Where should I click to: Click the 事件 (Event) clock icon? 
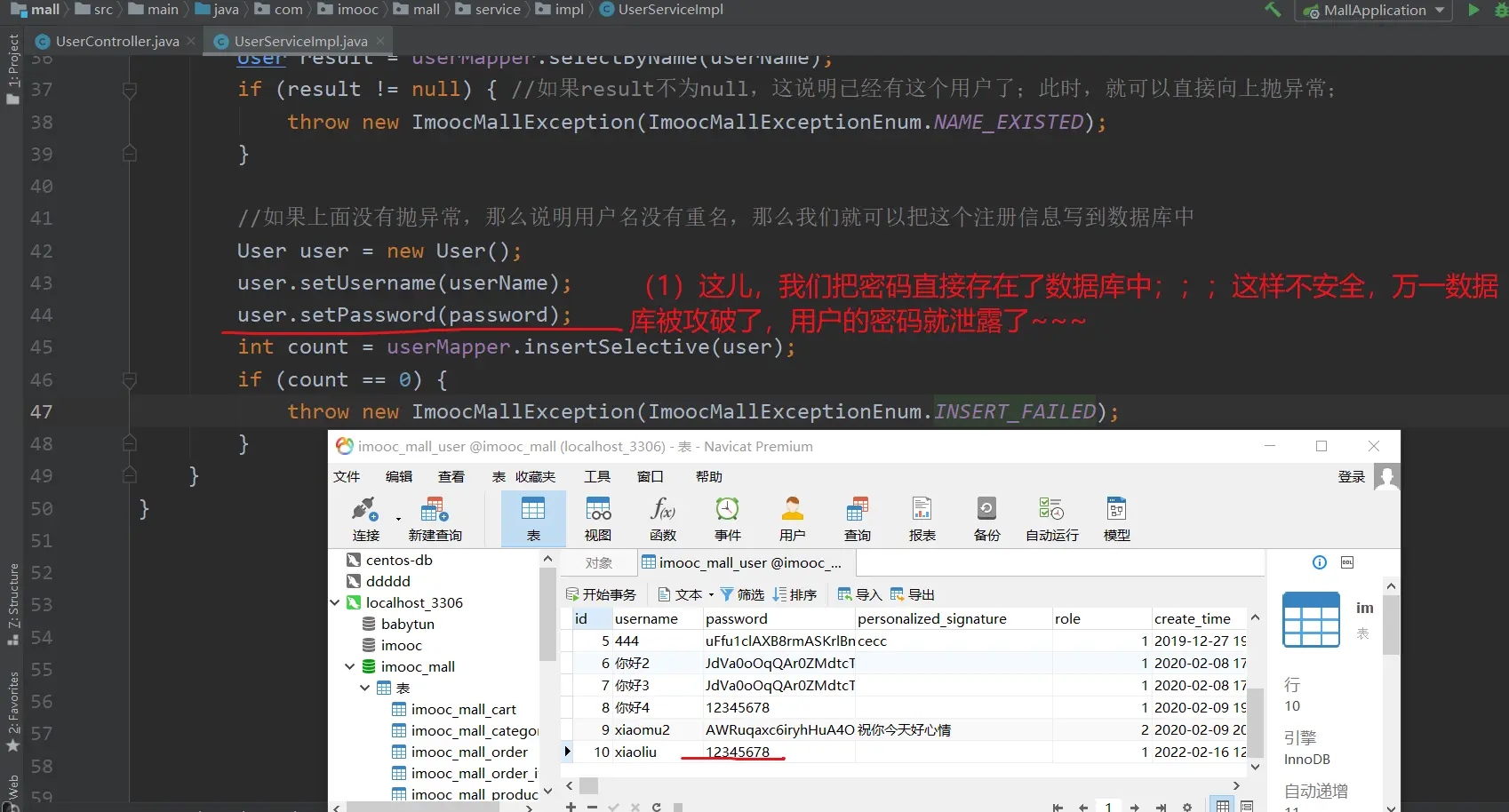727,519
